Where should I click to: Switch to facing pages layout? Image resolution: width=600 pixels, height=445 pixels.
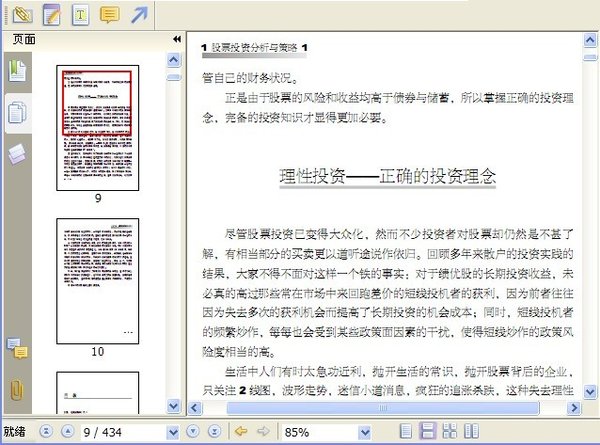pyautogui.click(x=471, y=431)
